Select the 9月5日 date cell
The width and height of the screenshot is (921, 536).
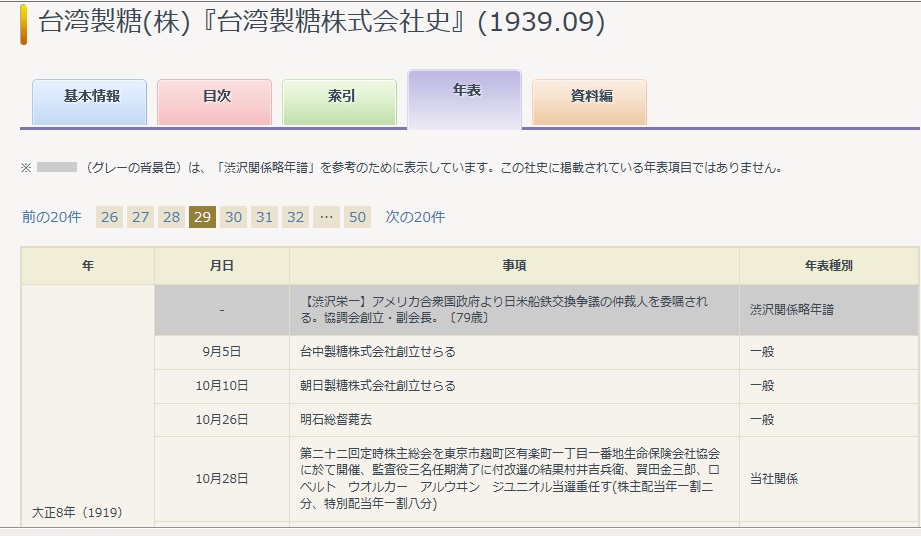[x=222, y=352]
